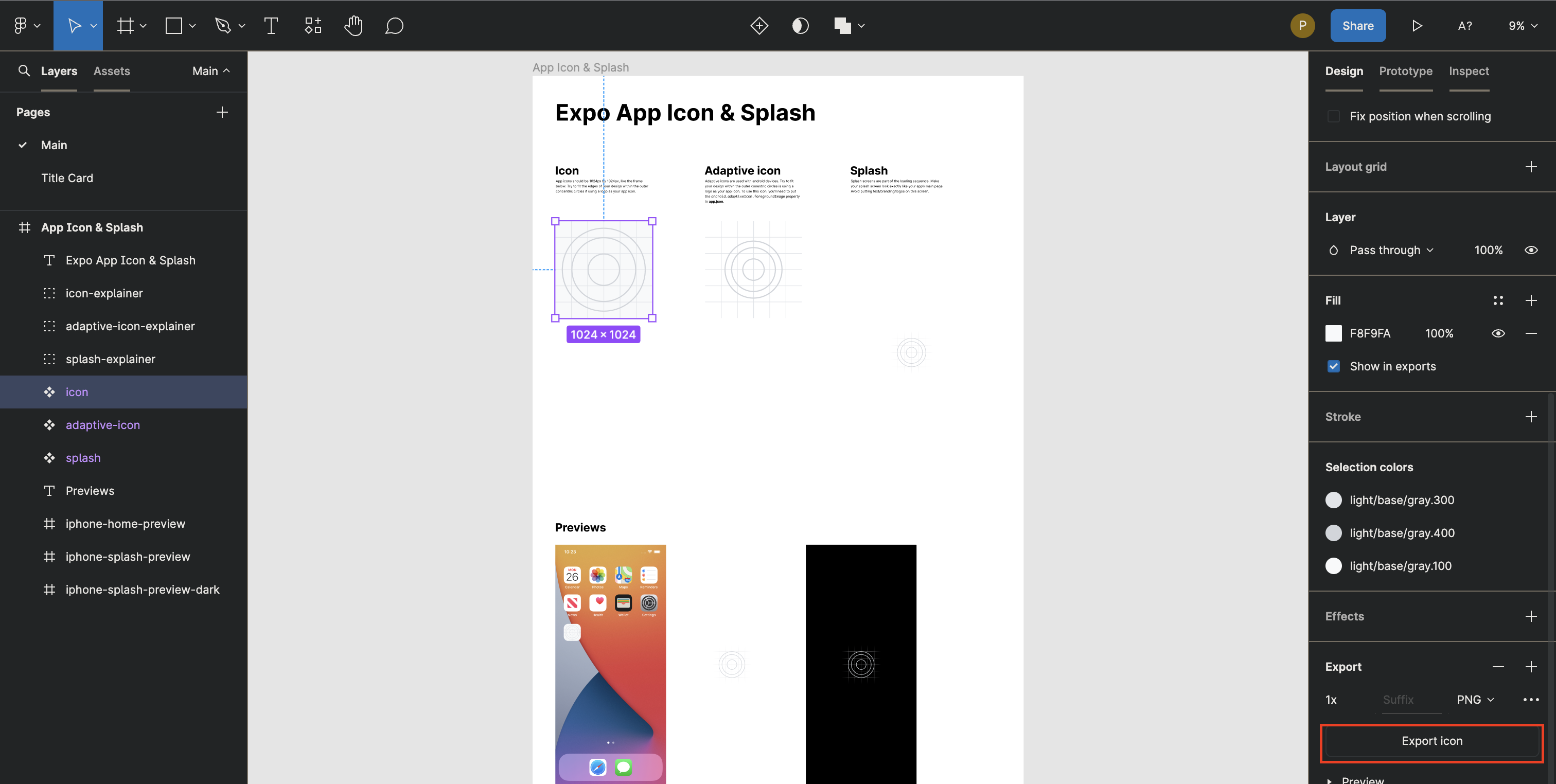Select the Text tool
This screenshot has height=784, width=1556.
coord(271,25)
